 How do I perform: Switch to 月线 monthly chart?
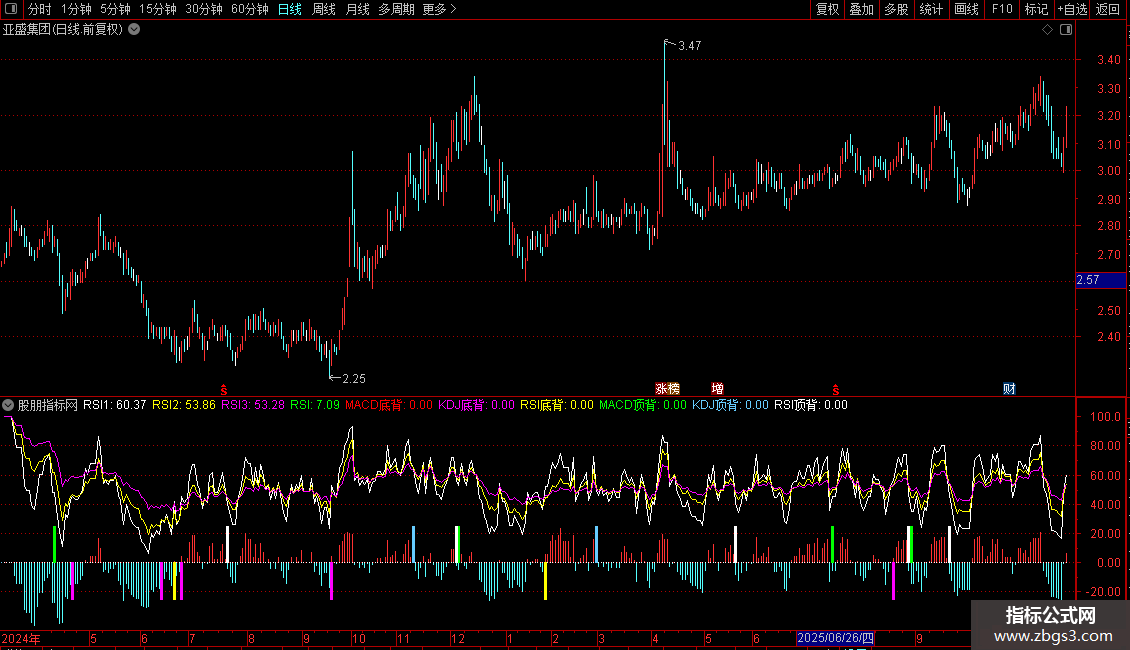point(357,9)
